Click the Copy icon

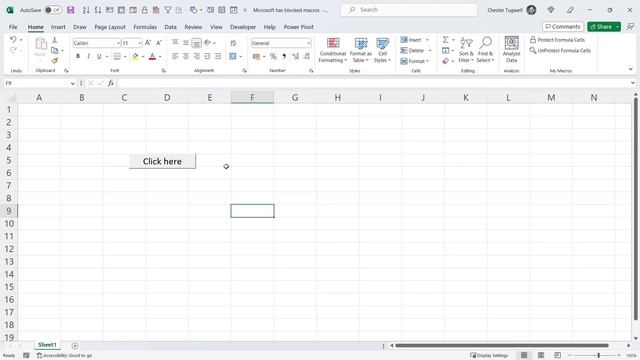click(x=54, y=50)
